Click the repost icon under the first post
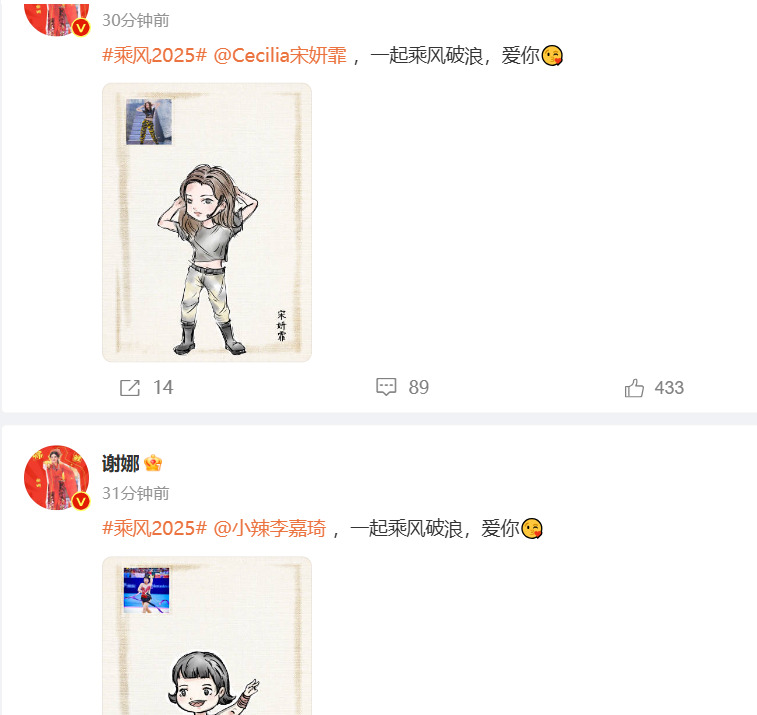Image resolution: width=757 pixels, height=715 pixels. pyautogui.click(x=129, y=388)
